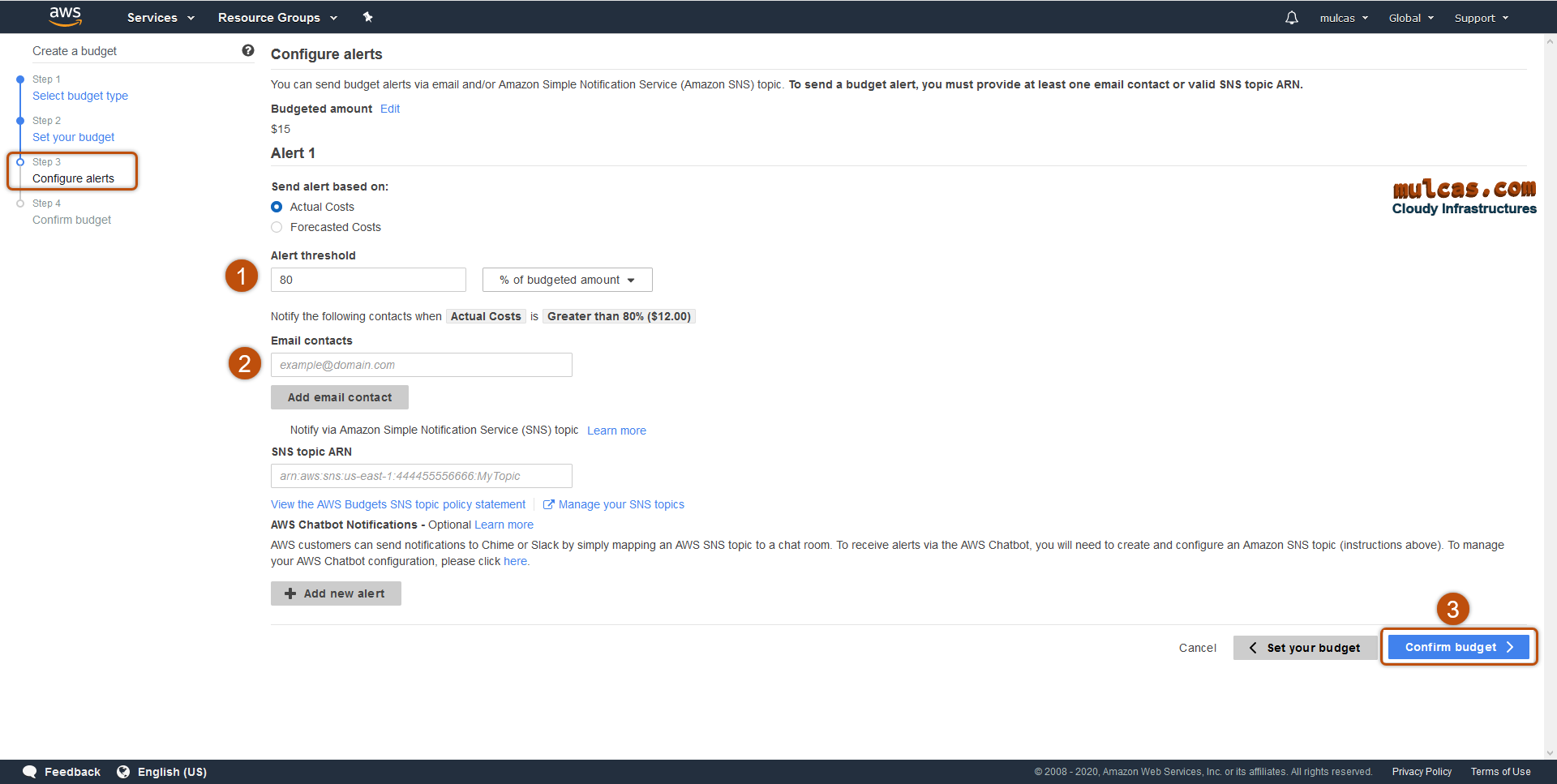The height and width of the screenshot is (784, 1557).
Task: Click the Add email contact button
Action: pos(339,397)
